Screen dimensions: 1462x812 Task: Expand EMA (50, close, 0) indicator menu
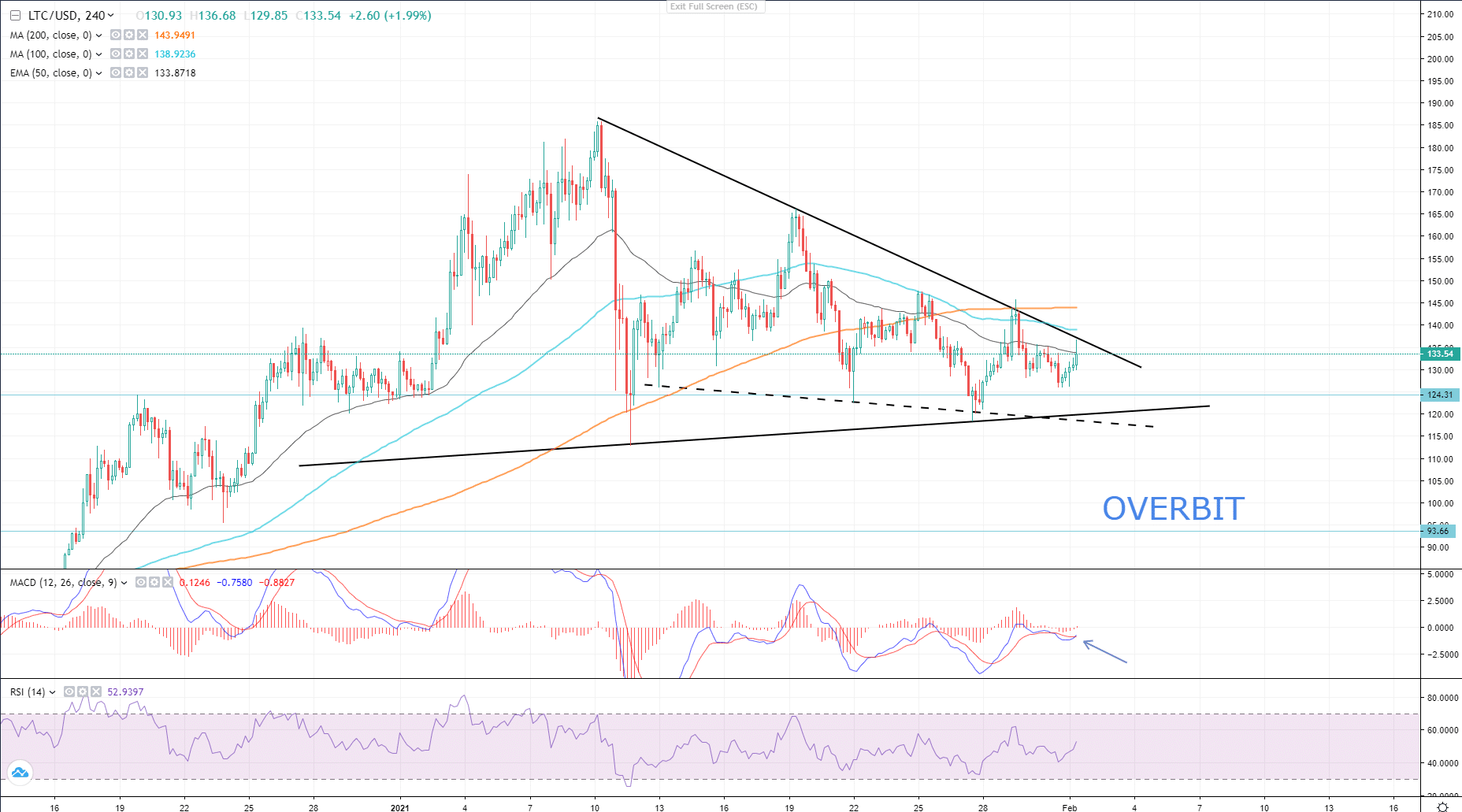pos(98,73)
